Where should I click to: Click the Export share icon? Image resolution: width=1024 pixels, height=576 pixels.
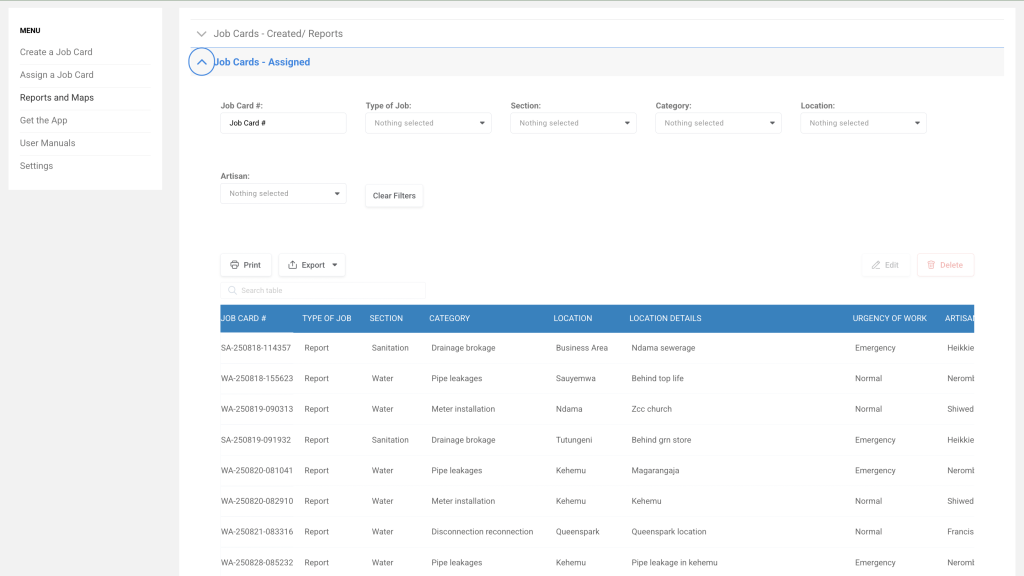(x=292, y=265)
